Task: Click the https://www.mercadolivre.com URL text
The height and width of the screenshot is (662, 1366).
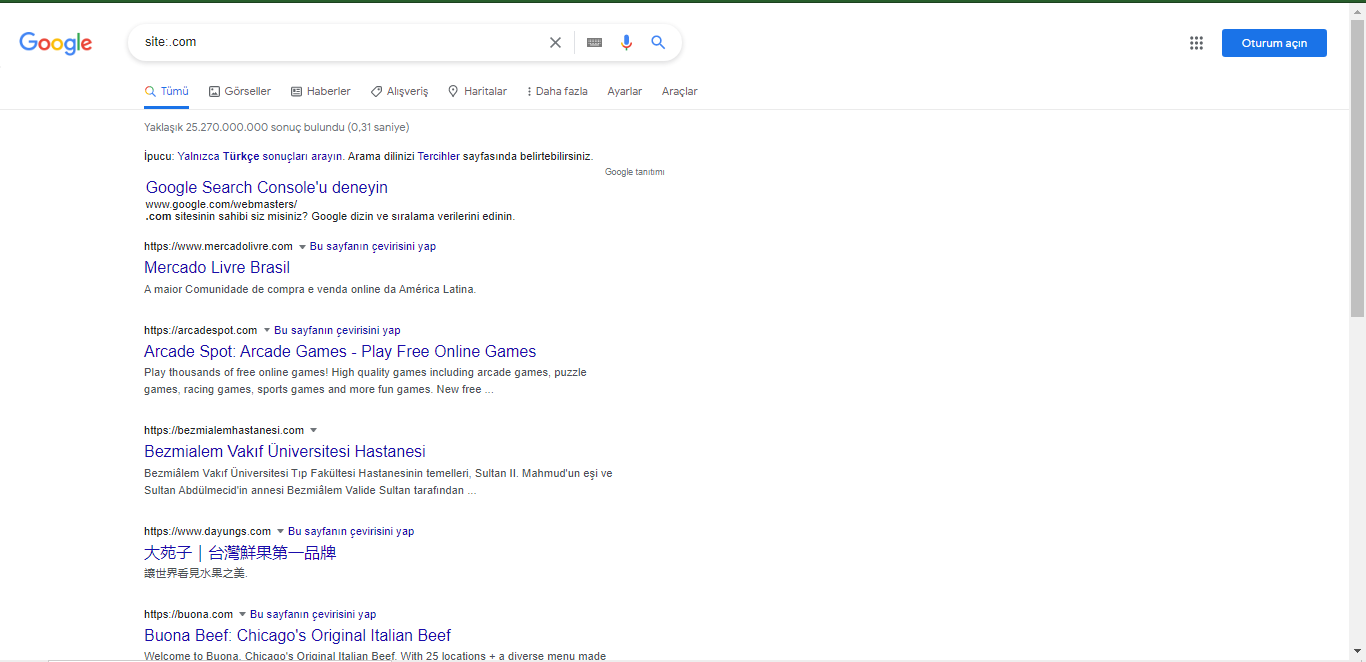Action: (218, 246)
